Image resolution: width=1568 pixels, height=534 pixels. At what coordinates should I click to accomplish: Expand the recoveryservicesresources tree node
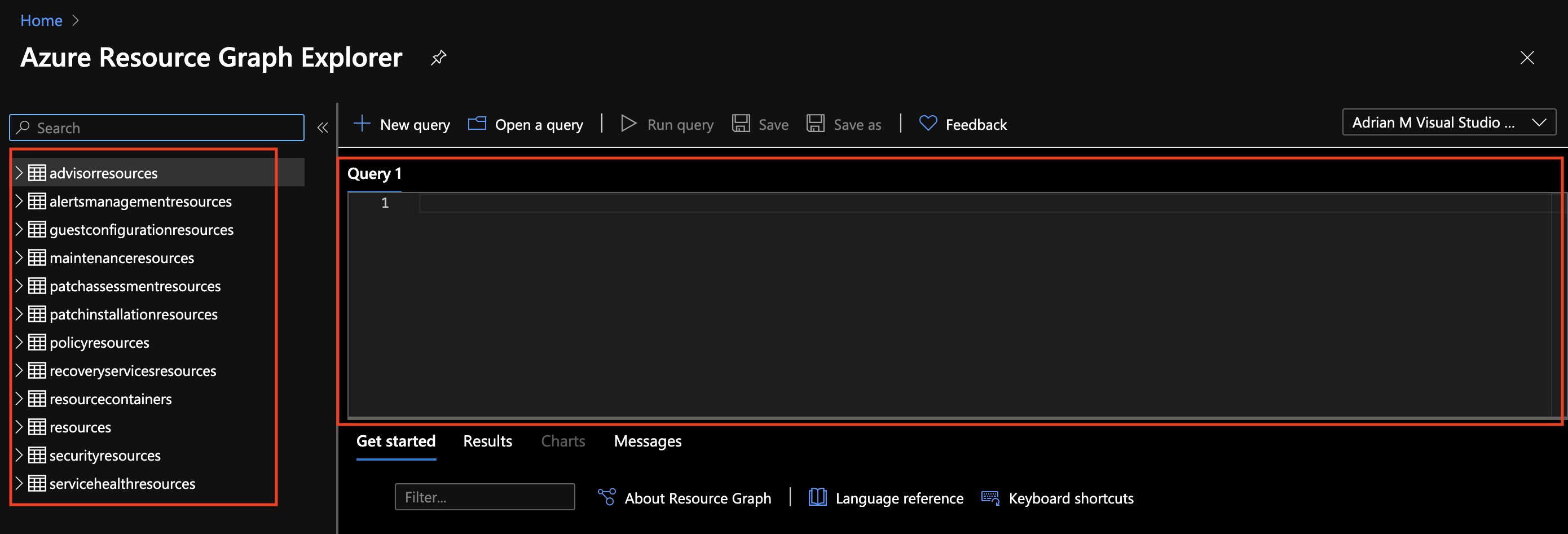pos(19,370)
